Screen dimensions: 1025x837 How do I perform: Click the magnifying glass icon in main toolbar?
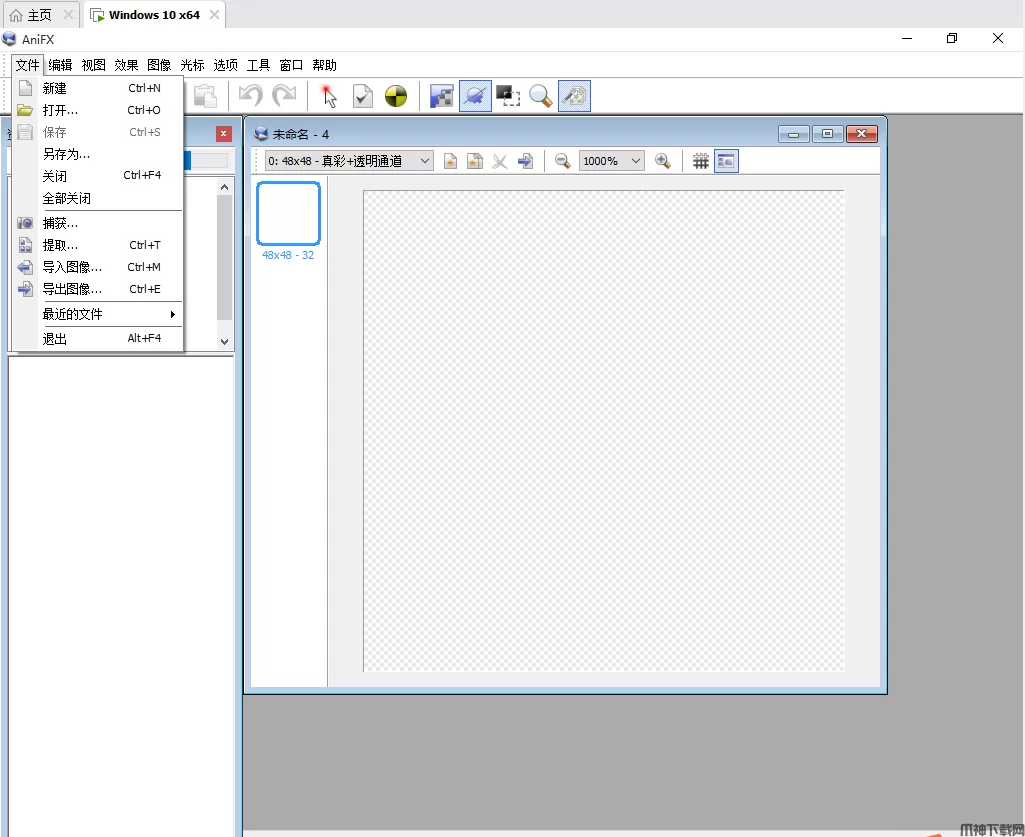click(x=541, y=96)
